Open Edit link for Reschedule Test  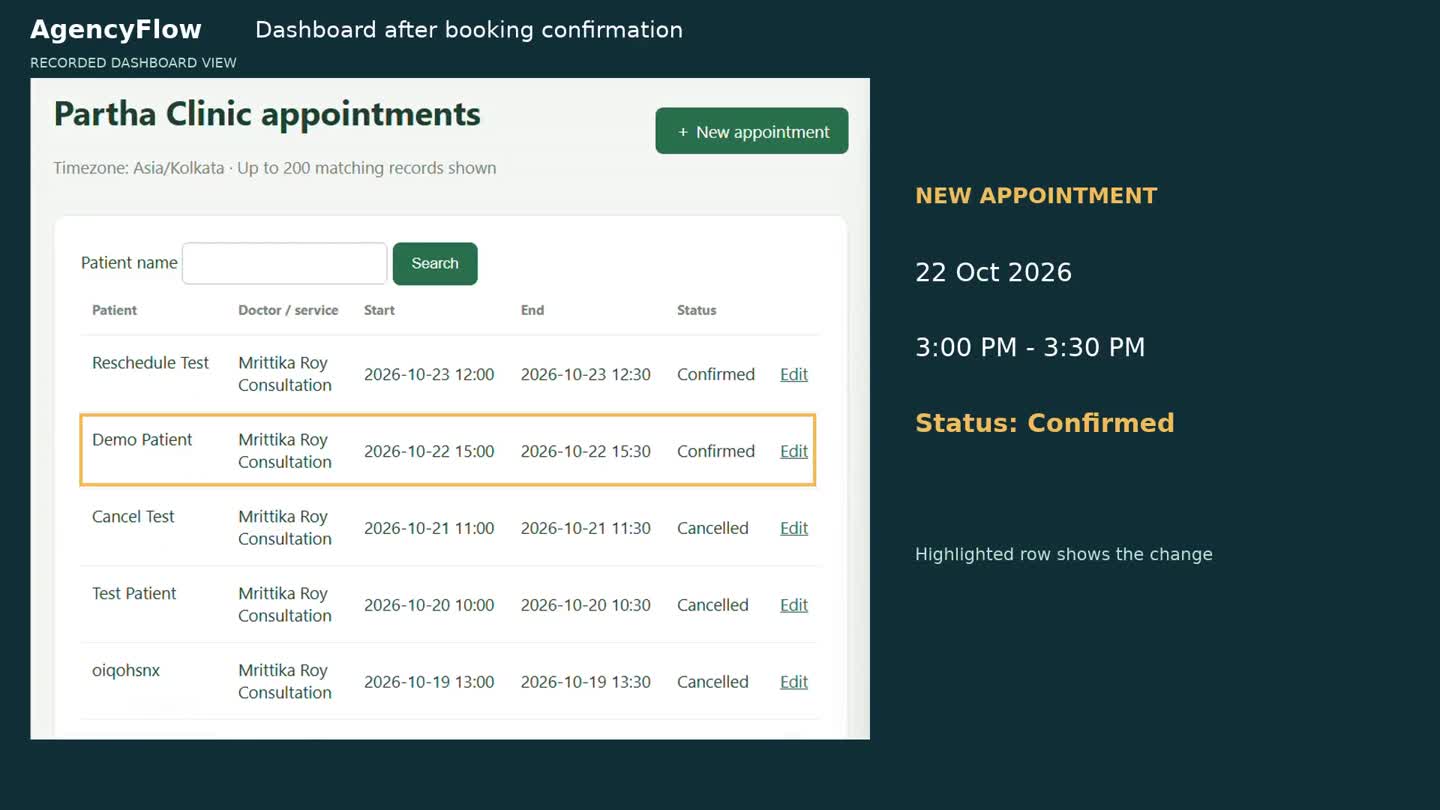(x=794, y=374)
